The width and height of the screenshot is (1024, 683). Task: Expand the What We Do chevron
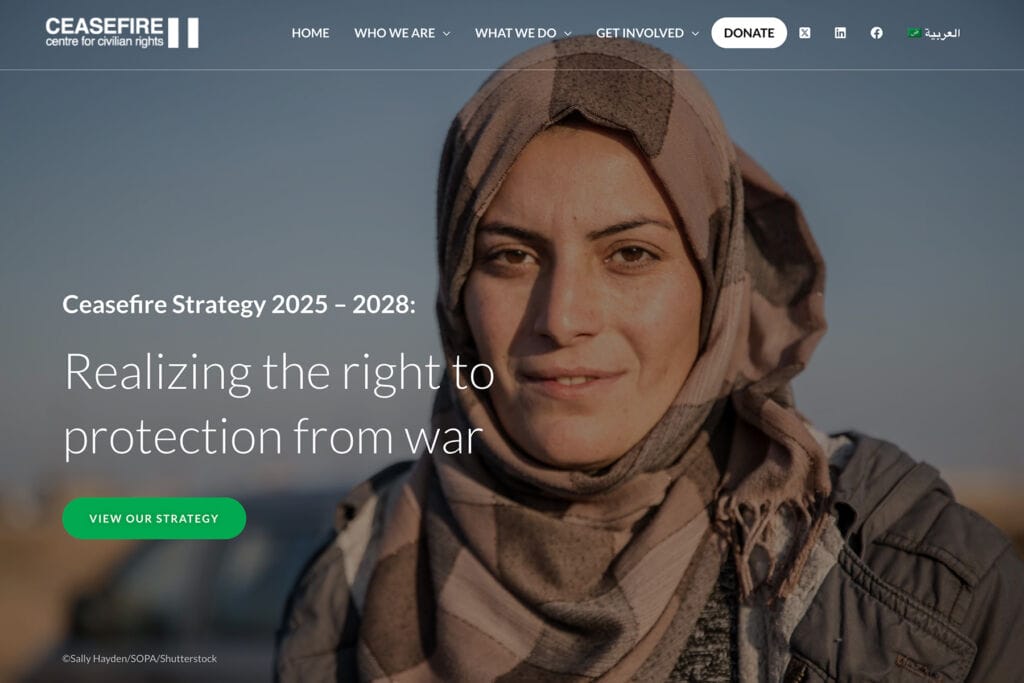click(568, 33)
